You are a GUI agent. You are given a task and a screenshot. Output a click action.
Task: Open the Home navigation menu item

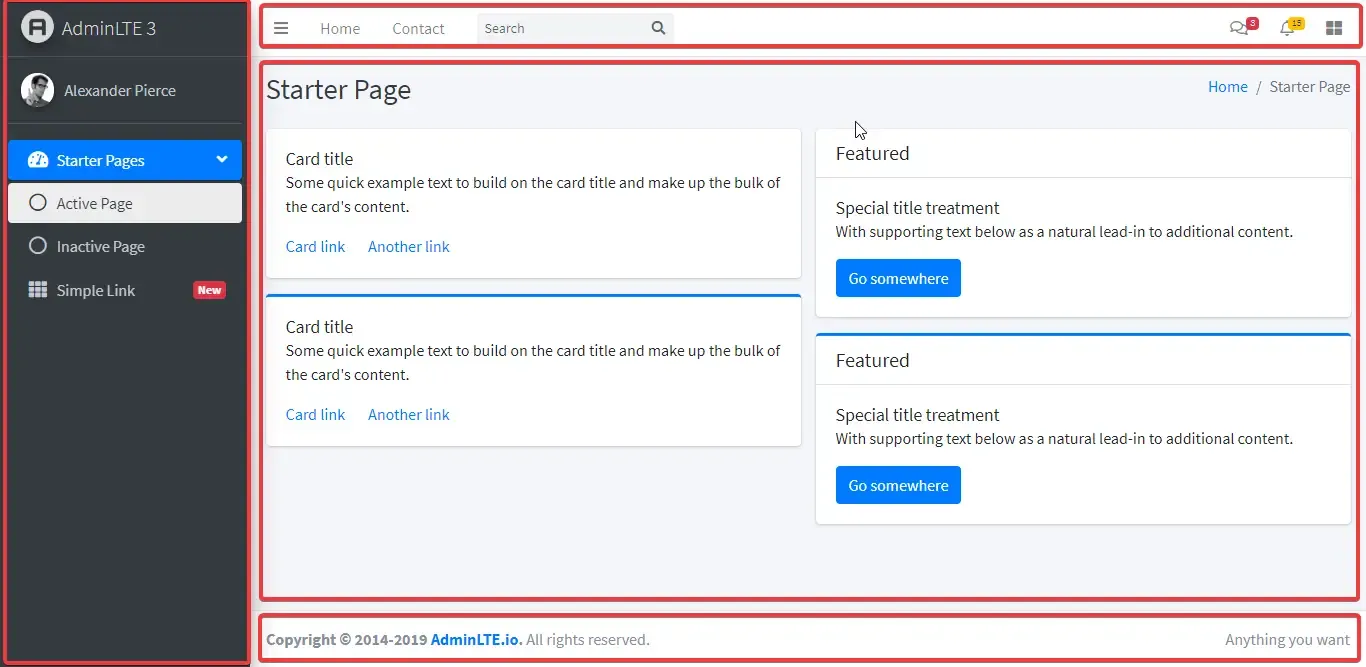(339, 29)
